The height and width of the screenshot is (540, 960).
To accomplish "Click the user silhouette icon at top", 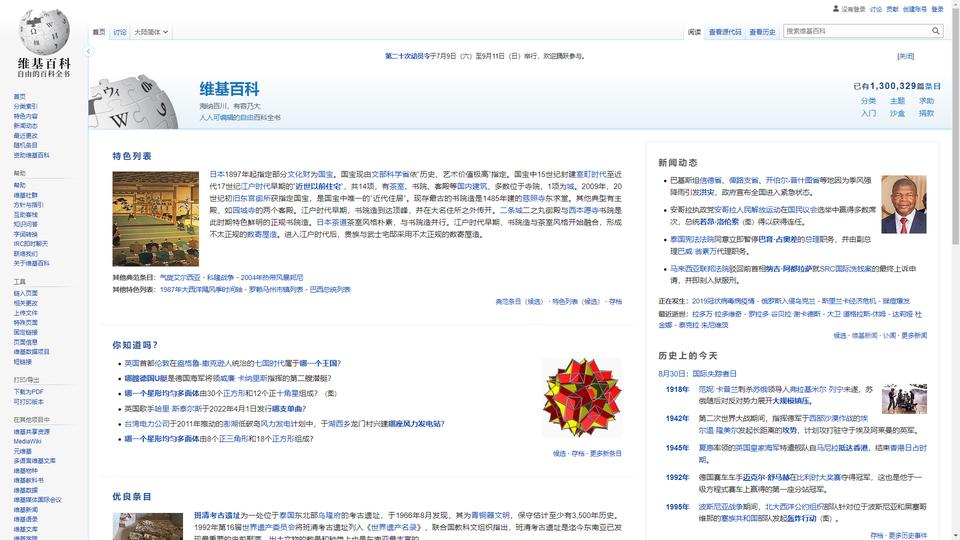I will [x=836, y=9].
